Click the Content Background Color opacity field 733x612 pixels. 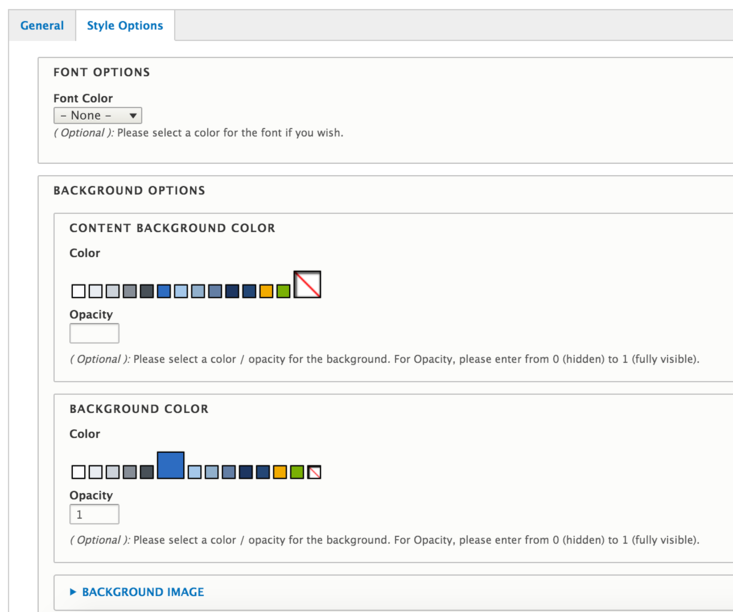point(94,333)
